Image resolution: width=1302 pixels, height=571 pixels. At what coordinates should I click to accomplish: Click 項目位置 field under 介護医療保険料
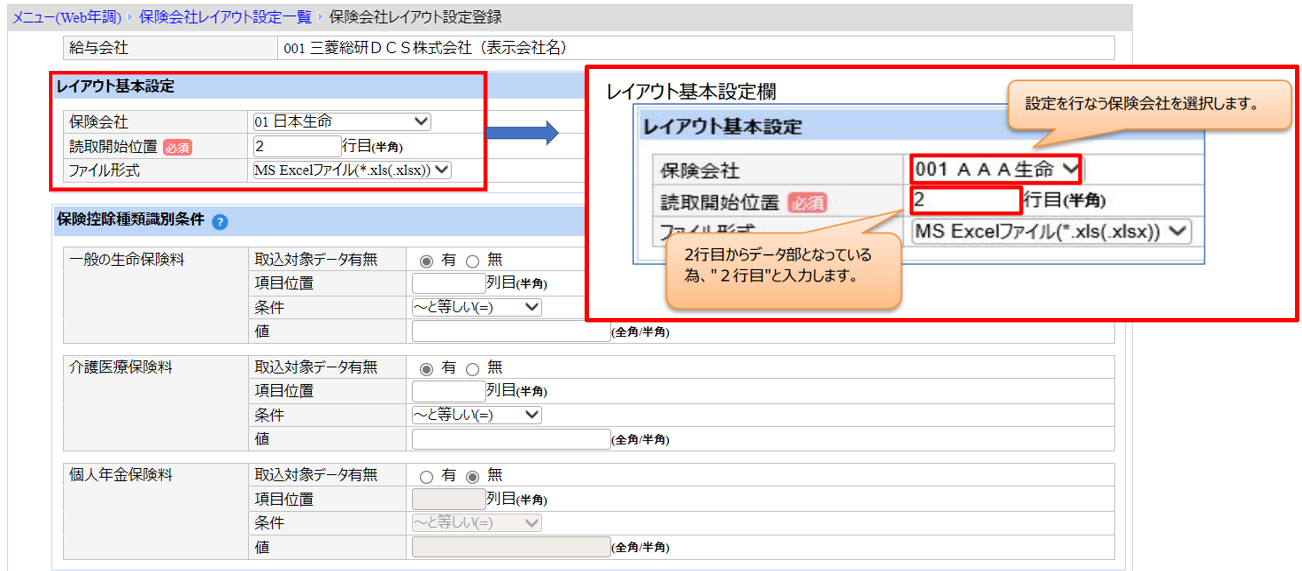pyautogui.click(x=448, y=391)
